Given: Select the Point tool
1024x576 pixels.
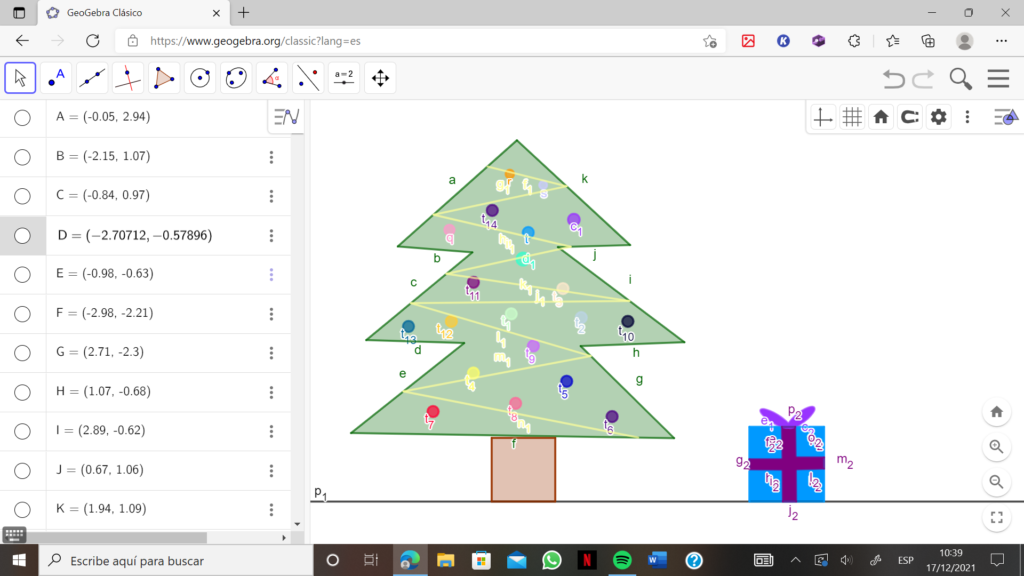Looking at the screenshot, I should [x=56, y=78].
